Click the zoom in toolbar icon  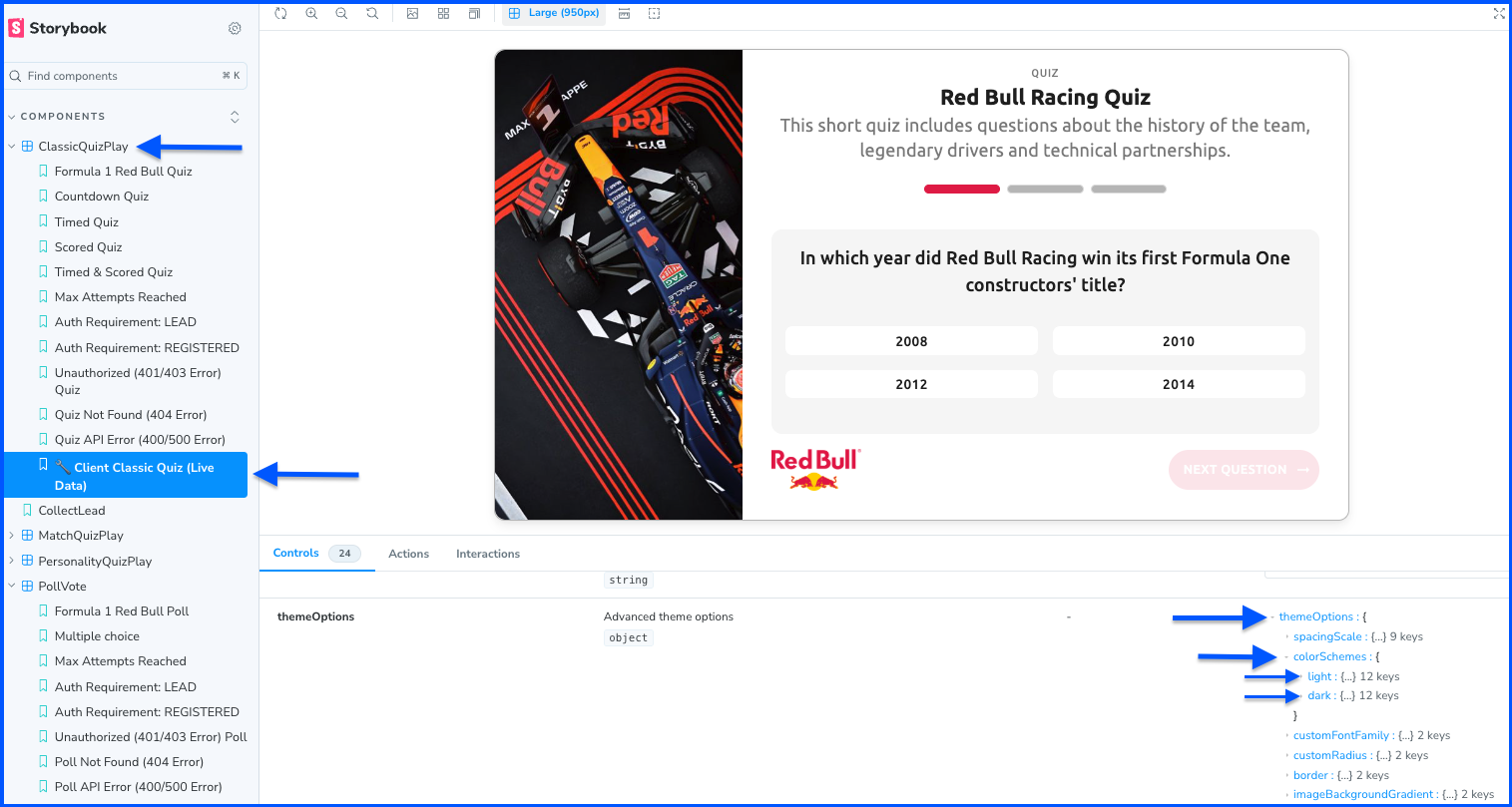[x=311, y=14]
